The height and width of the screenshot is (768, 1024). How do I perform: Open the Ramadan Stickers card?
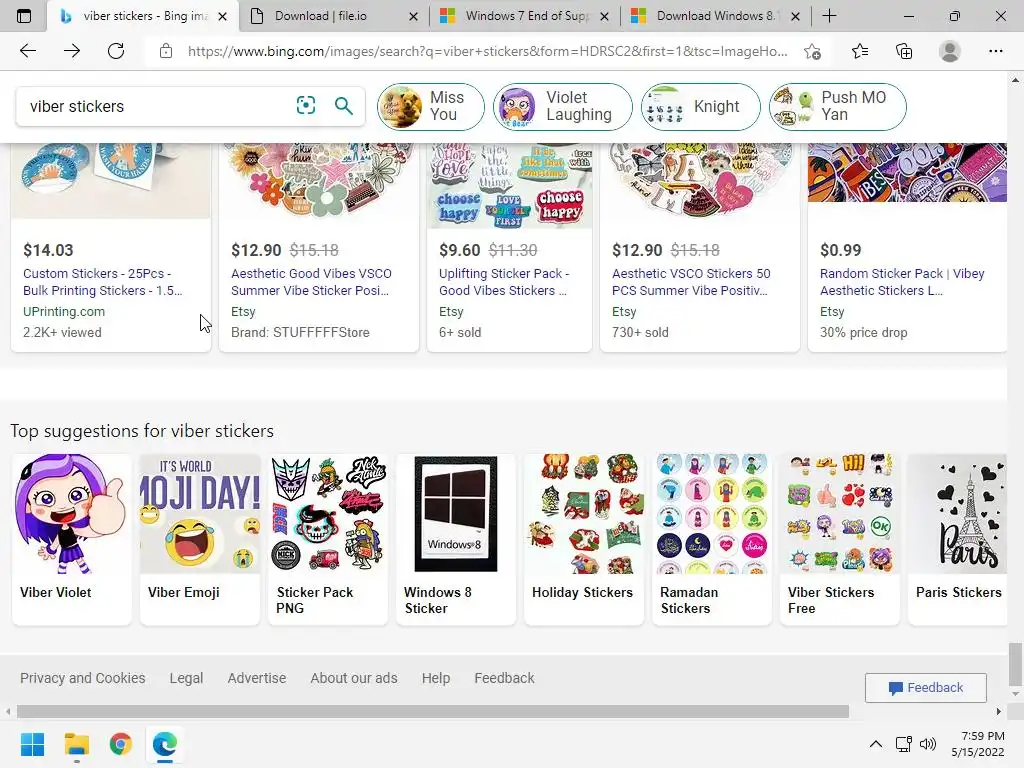(712, 539)
